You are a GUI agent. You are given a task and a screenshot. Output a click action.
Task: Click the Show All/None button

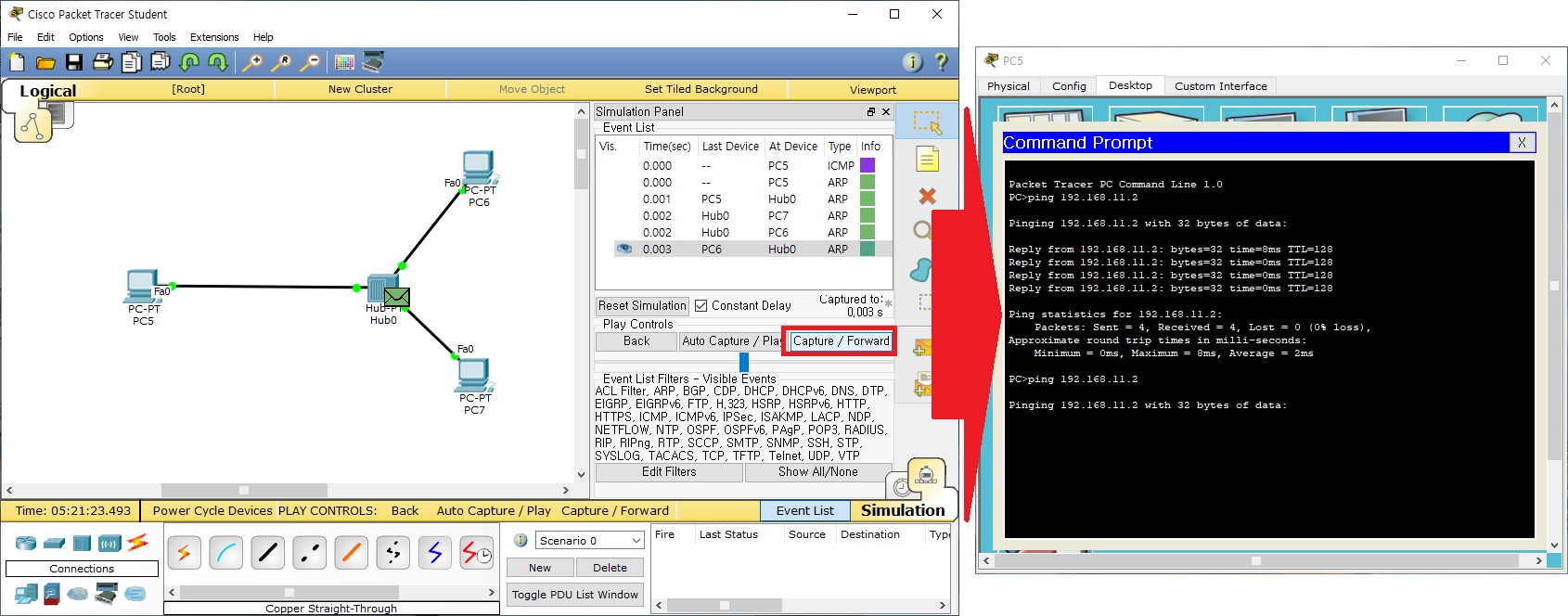click(x=818, y=472)
